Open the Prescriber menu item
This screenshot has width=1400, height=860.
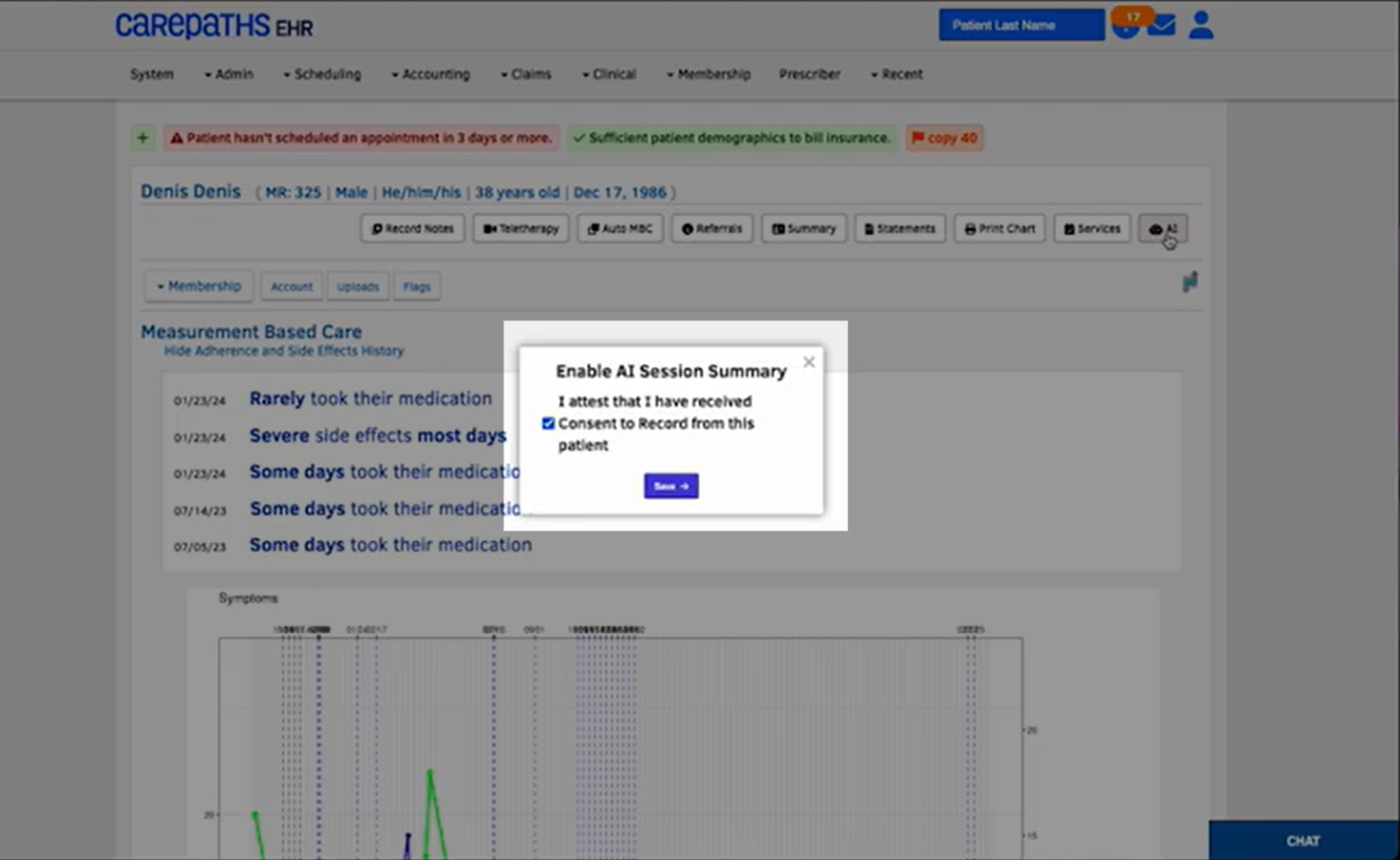809,74
